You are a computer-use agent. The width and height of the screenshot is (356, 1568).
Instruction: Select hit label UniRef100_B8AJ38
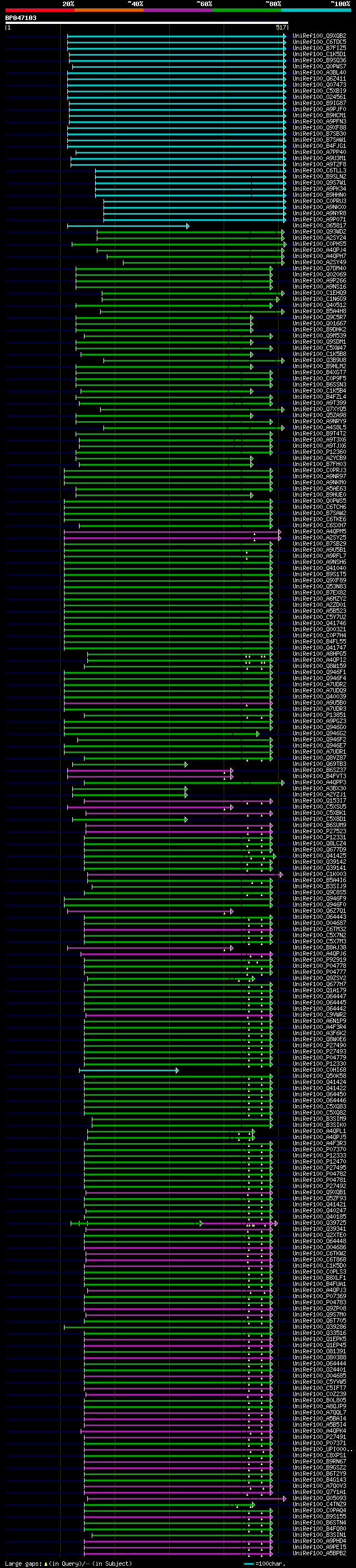319,947
